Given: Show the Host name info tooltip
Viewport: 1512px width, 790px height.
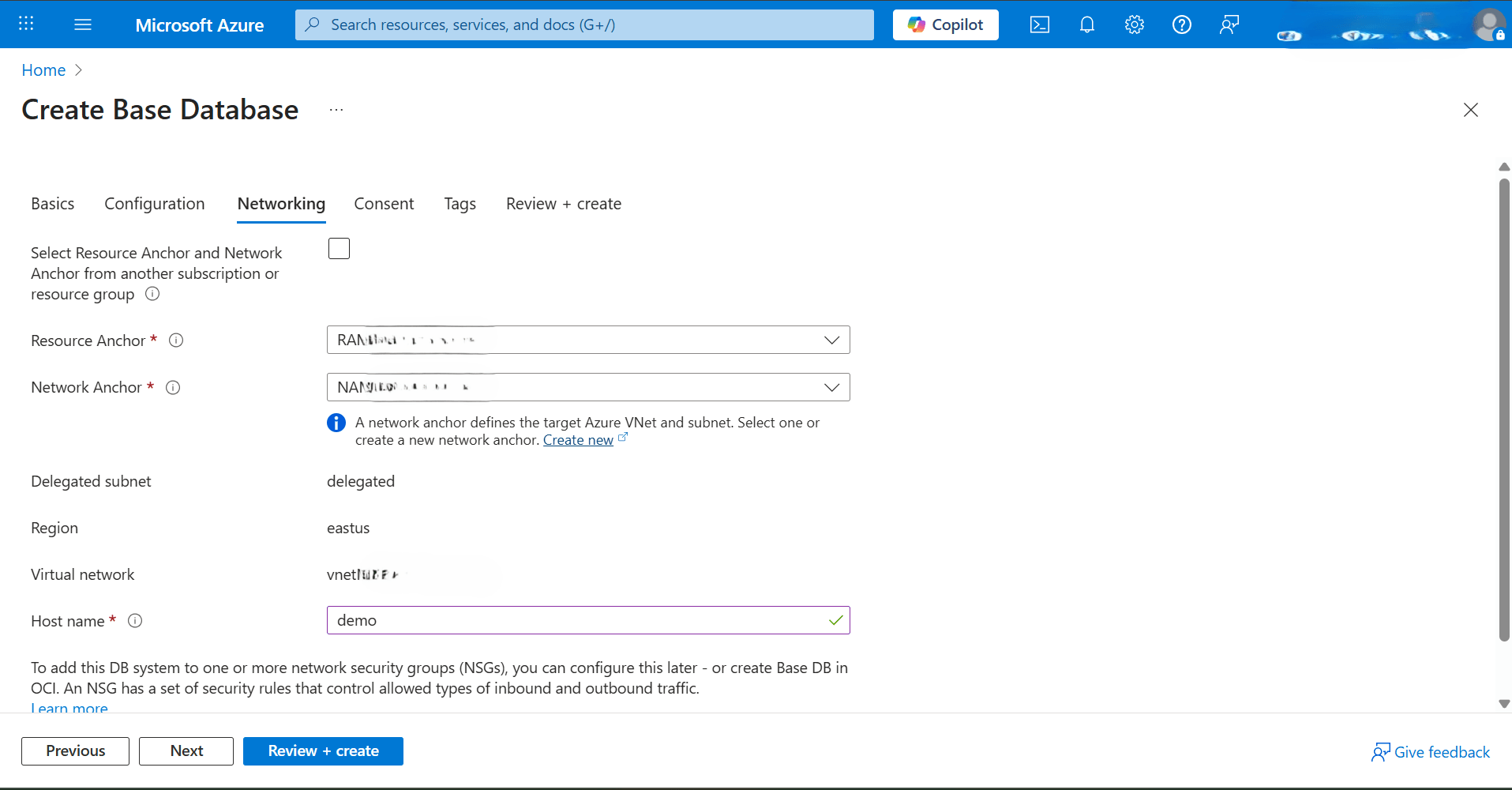Looking at the screenshot, I should (x=134, y=621).
